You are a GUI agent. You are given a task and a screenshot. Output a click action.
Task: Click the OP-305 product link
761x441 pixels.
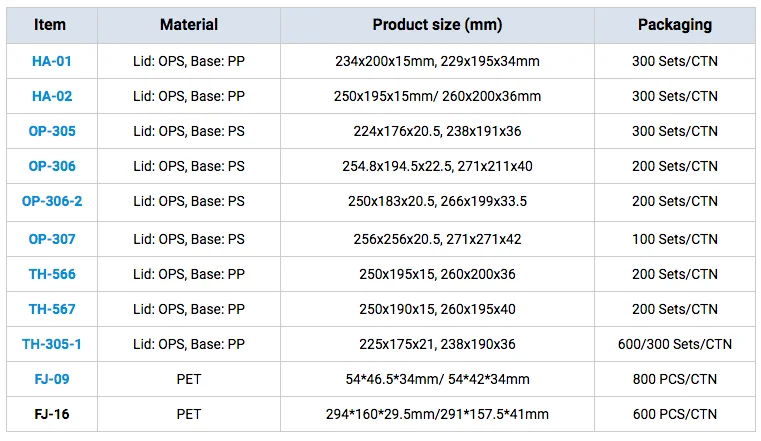(x=52, y=131)
